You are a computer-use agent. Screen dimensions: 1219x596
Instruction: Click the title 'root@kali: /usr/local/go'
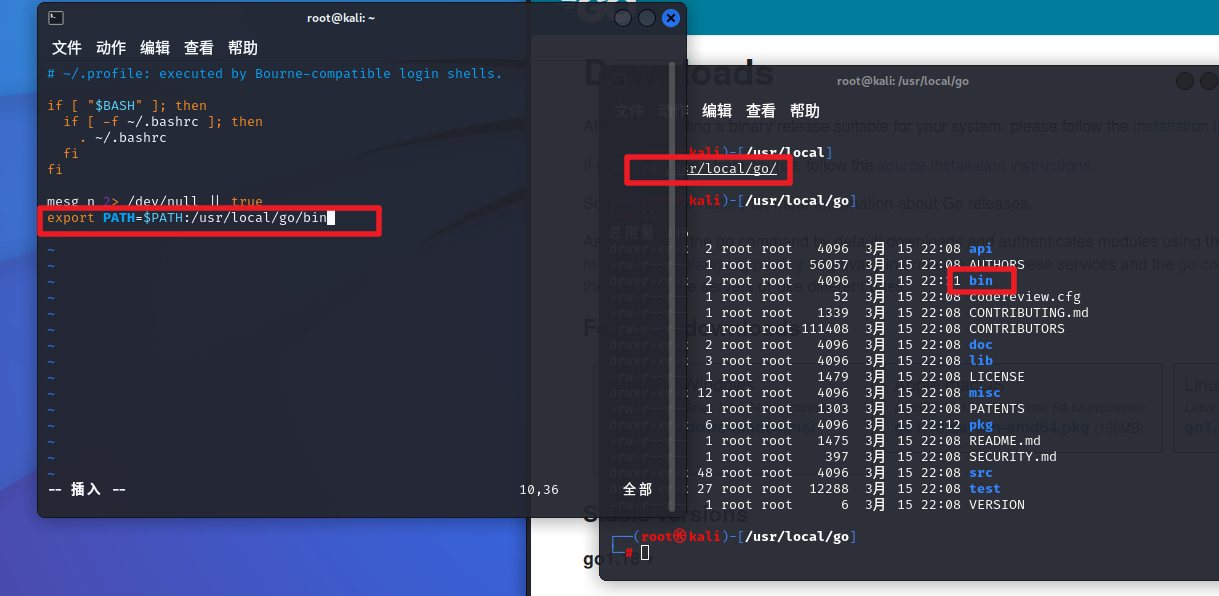[903, 81]
